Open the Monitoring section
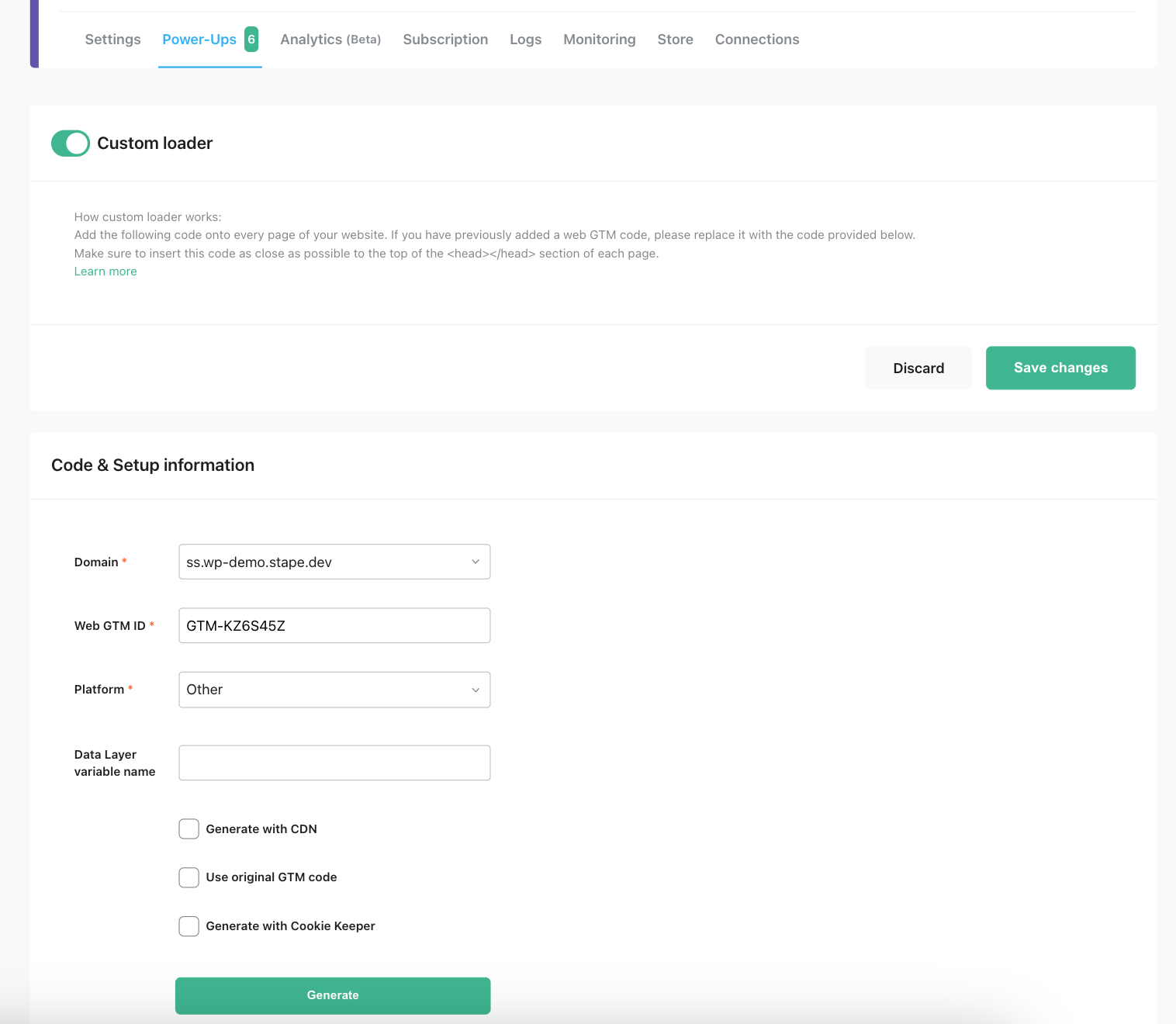 coord(599,39)
